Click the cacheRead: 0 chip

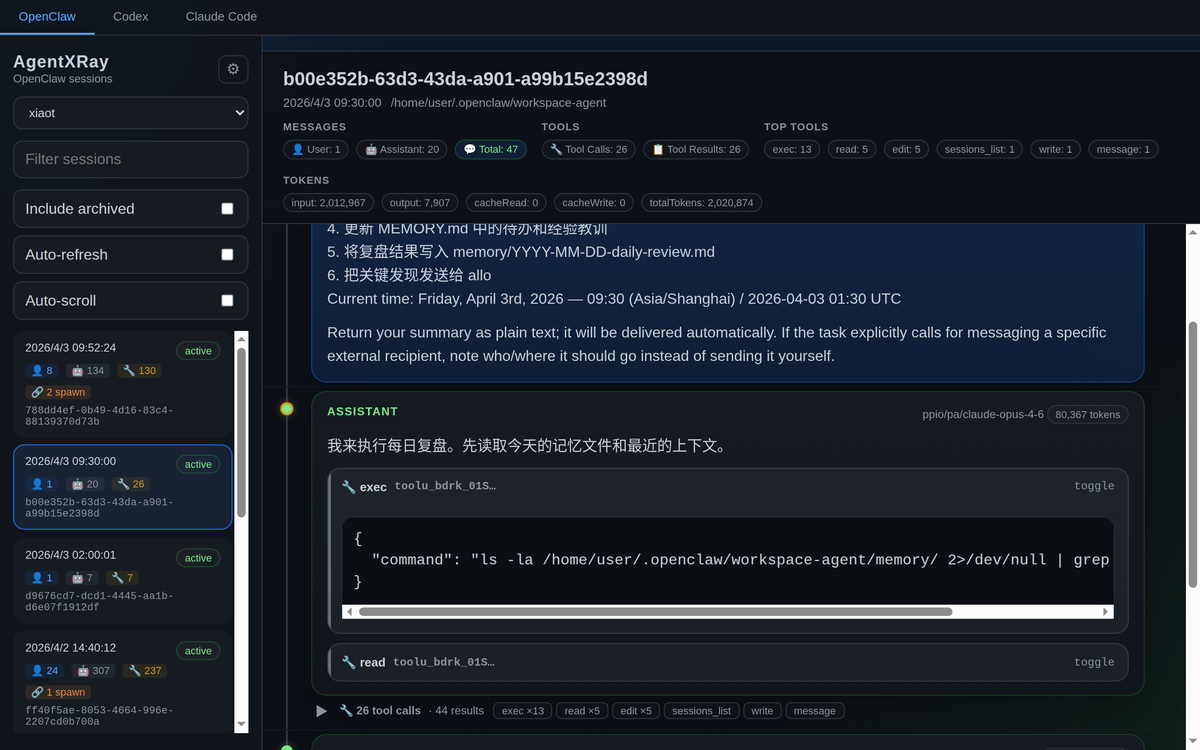[x=506, y=203]
